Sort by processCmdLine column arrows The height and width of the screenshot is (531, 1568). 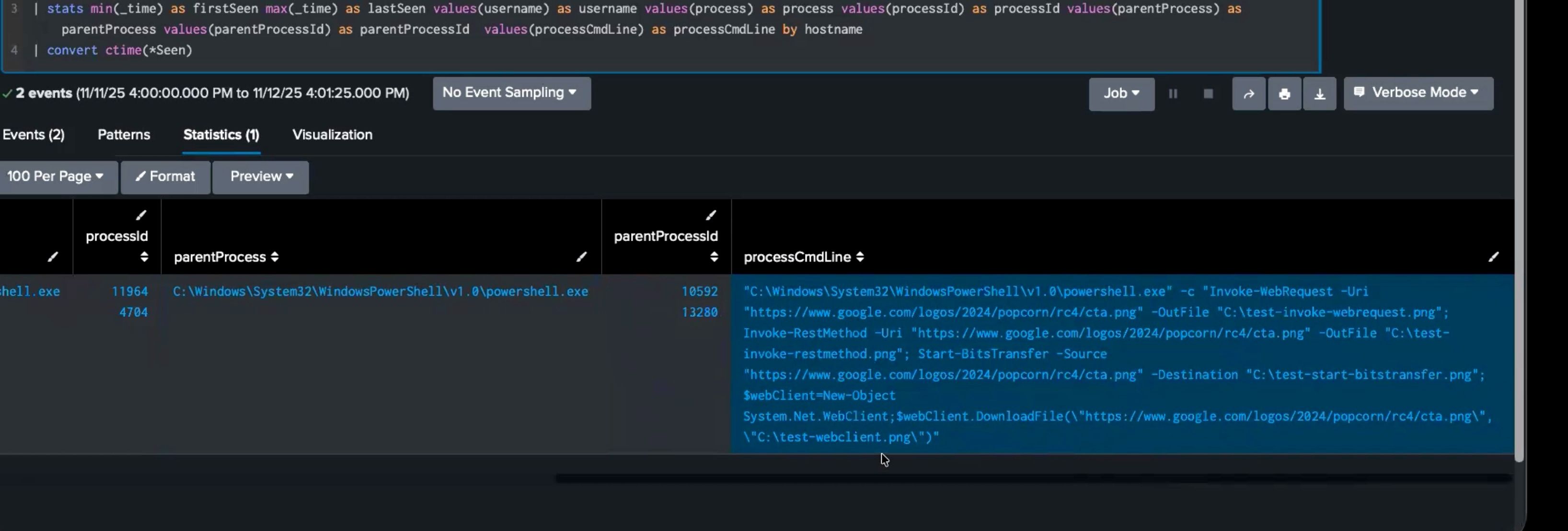(860, 257)
